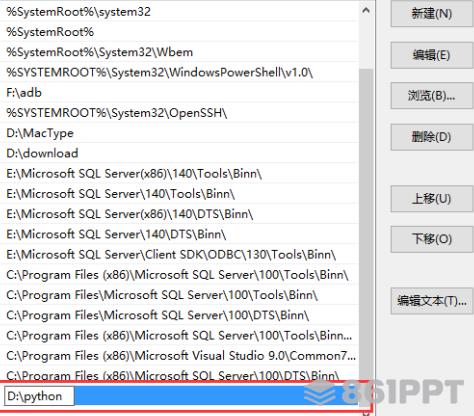Image resolution: width=474 pixels, height=416 pixels.
Task: Click the D:\python input field
Action: [x=39, y=396]
